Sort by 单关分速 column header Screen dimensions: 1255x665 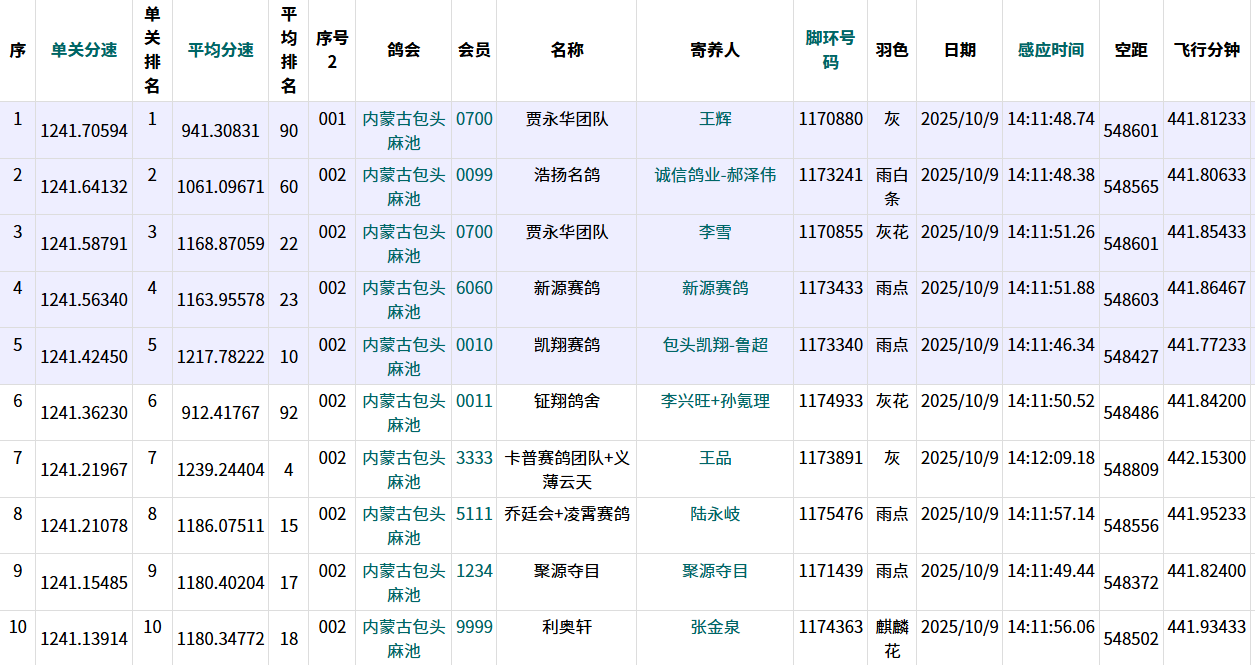click(84, 50)
